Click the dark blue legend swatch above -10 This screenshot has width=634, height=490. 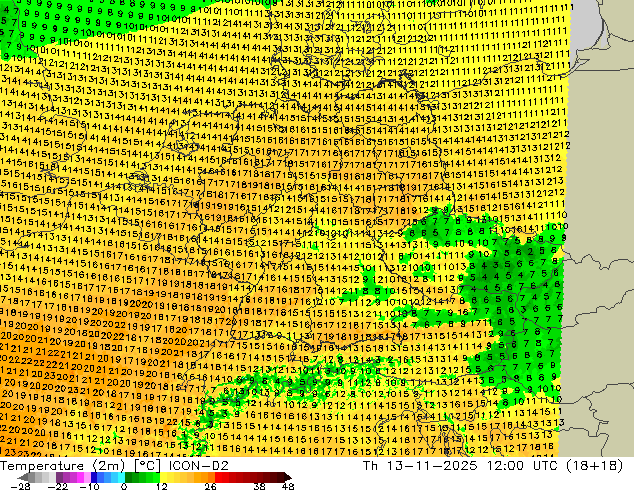pyautogui.click(x=94, y=477)
